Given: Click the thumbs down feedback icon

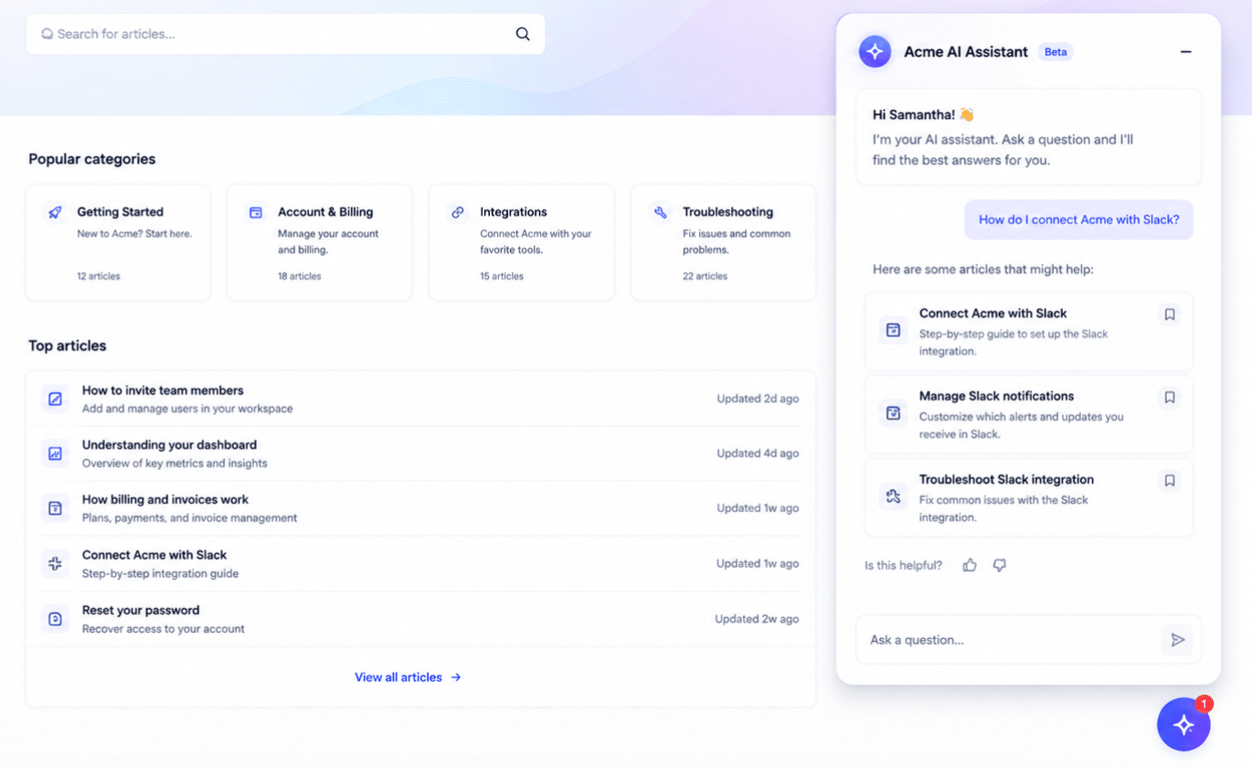Looking at the screenshot, I should tap(999, 565).
